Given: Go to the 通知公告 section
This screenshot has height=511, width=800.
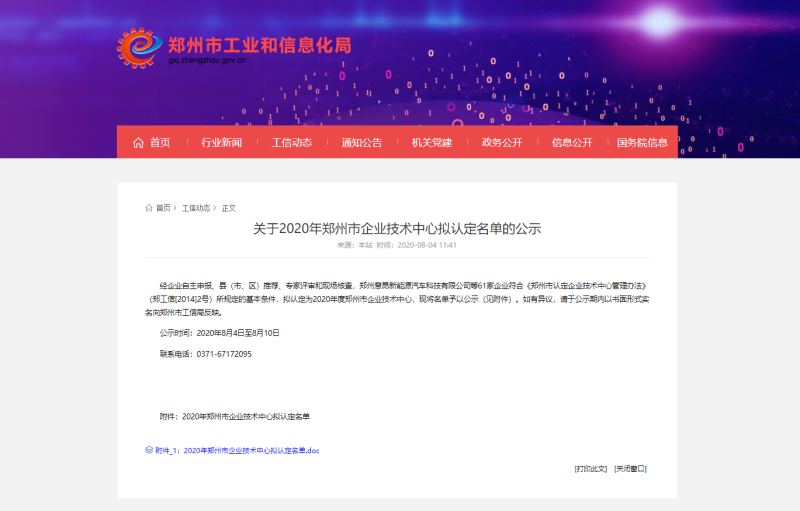Looking at the screenshot, I should (361, 142).
